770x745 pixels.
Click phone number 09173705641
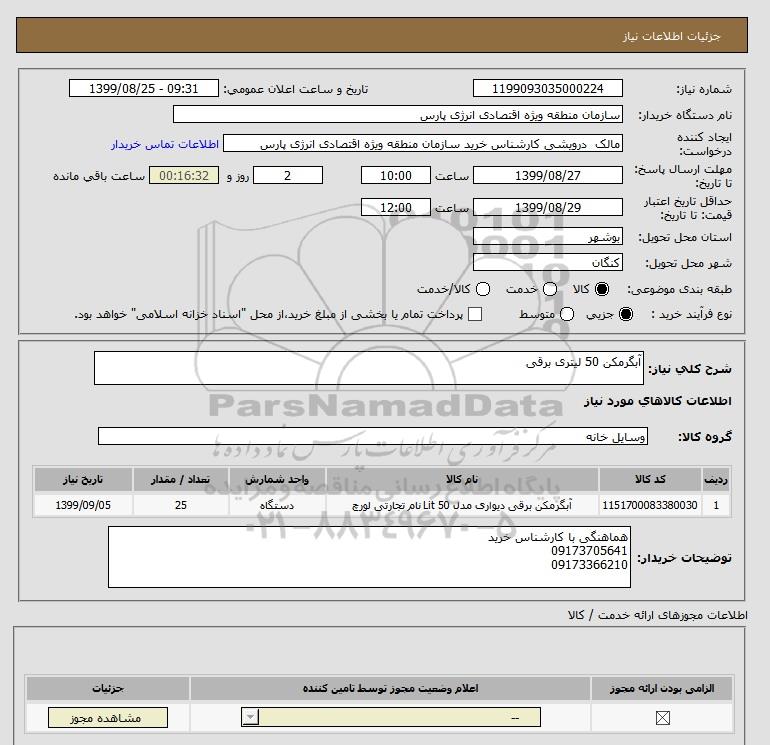point(589,551)
